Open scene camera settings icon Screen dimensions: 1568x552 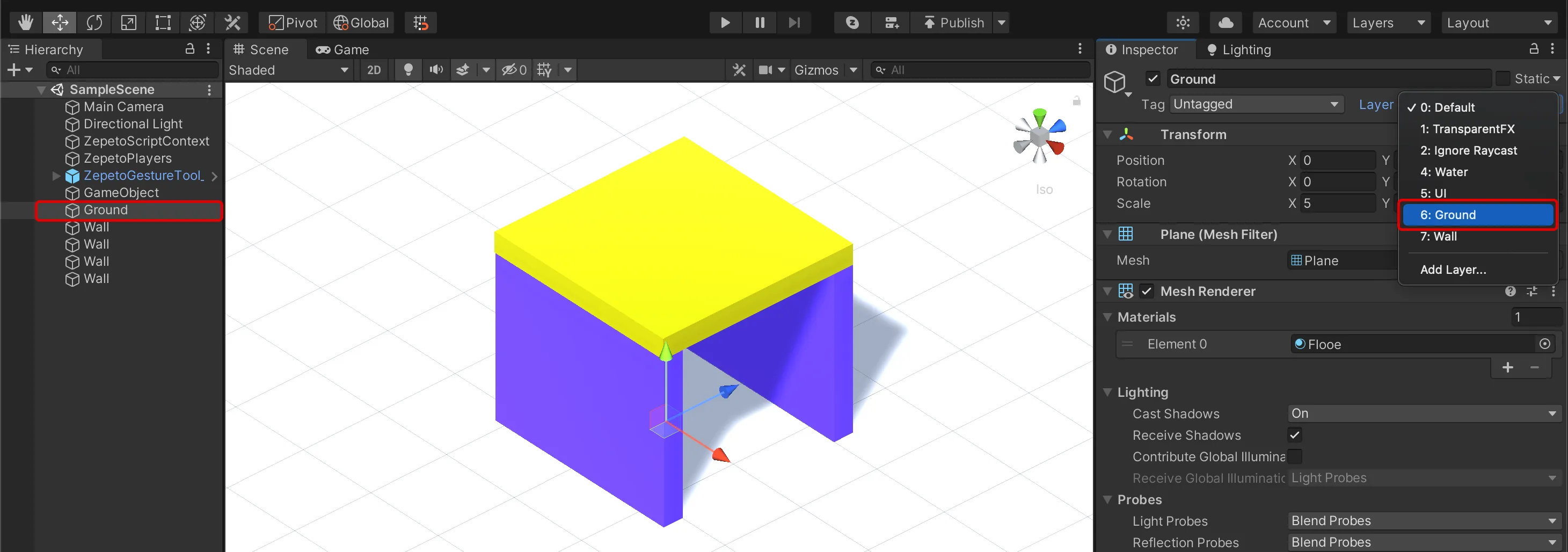pyautogui.click(x=765, y=70)
